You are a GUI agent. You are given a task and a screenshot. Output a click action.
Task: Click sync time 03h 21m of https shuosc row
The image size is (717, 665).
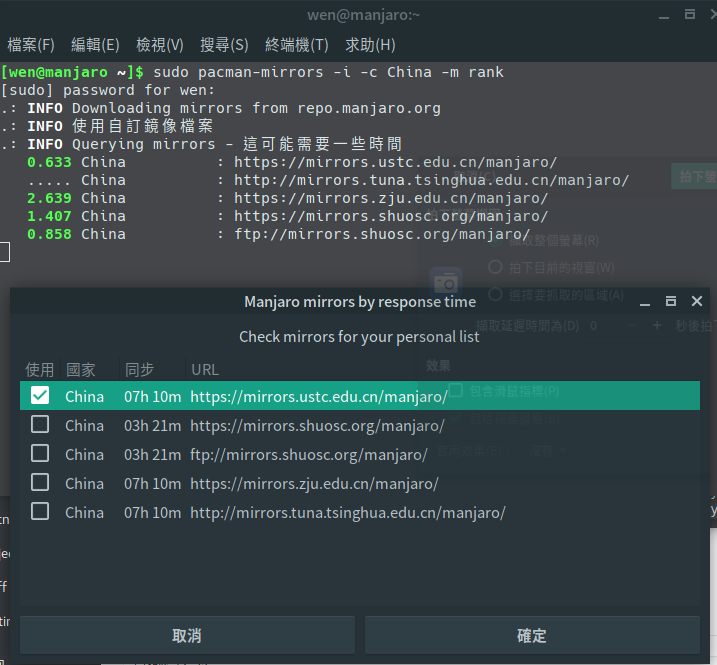tap(152, 426)
